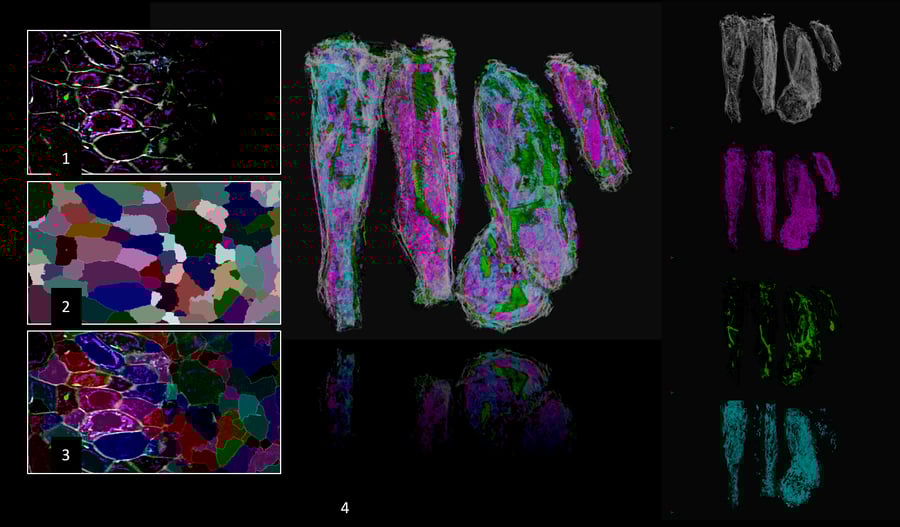
Task: Open panel 3 segmentation overlay image
Action: click(154, 402)
